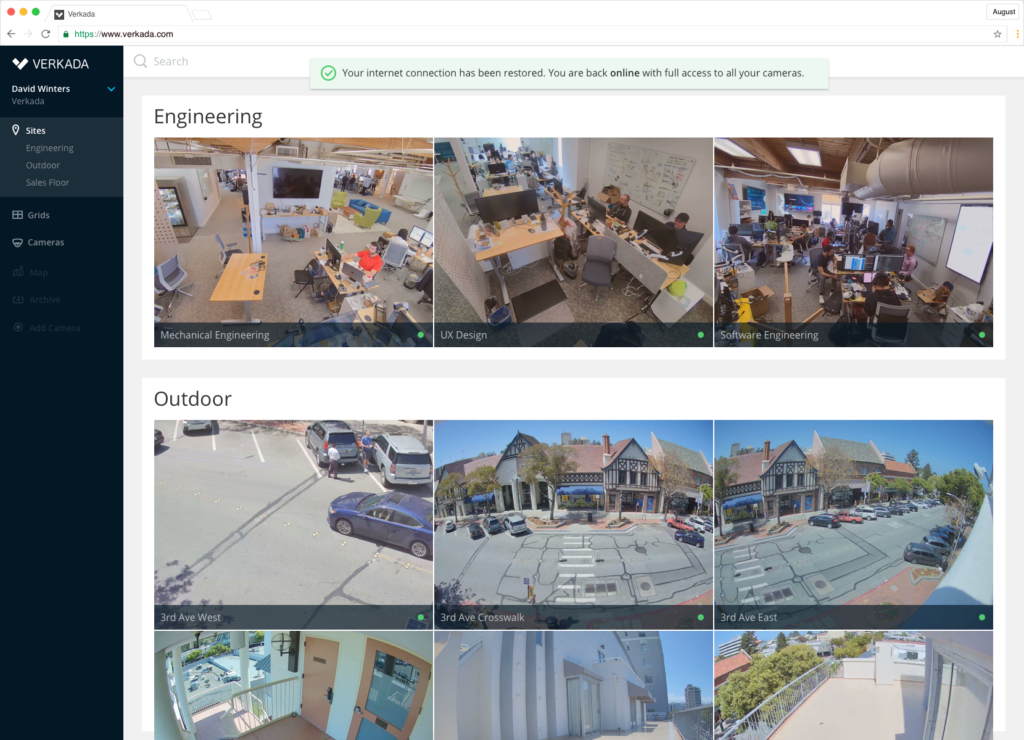Click the 3rd Ave Crosswalk camera label
This screenshot has height=740, width=1024.
[x=482, y=617]
